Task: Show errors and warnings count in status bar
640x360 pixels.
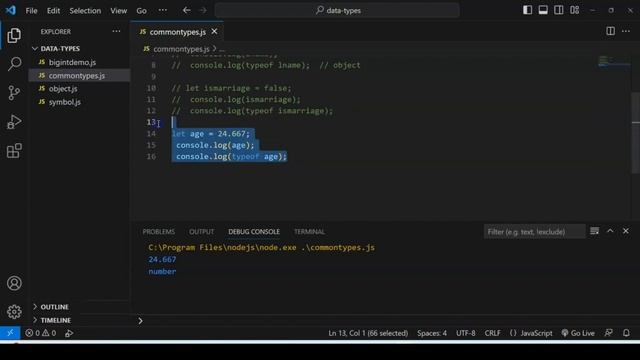Action: [x=40, y=333]
